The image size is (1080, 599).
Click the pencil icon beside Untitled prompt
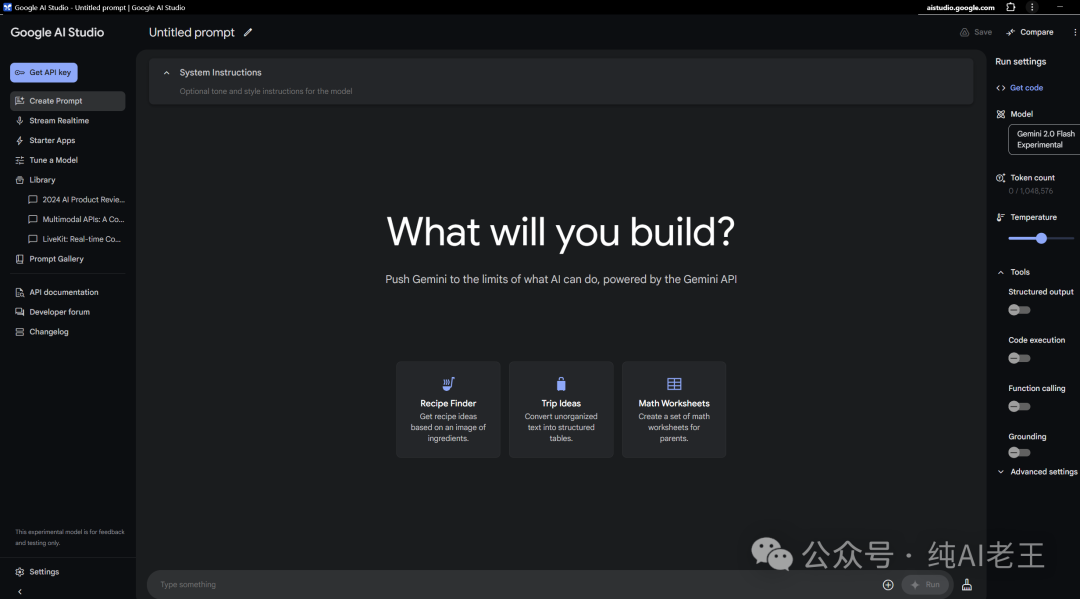pos(248,32)
